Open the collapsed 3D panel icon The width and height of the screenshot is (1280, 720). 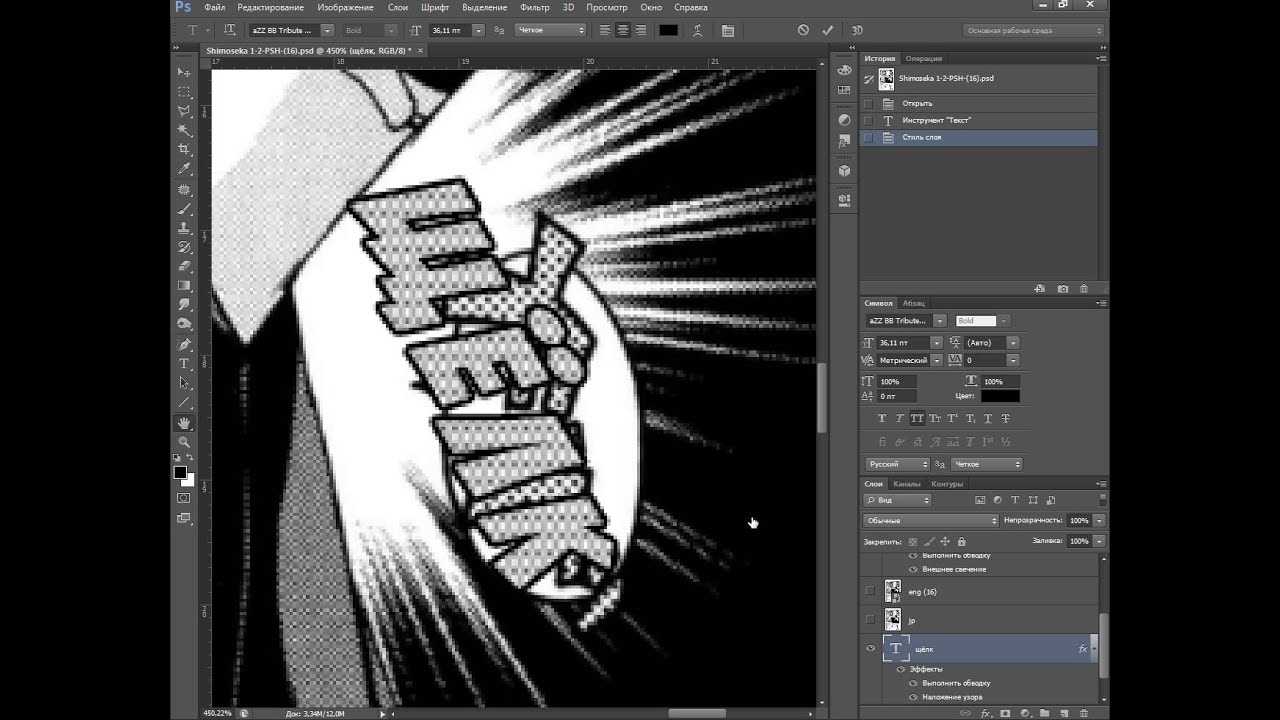(844, 171)
